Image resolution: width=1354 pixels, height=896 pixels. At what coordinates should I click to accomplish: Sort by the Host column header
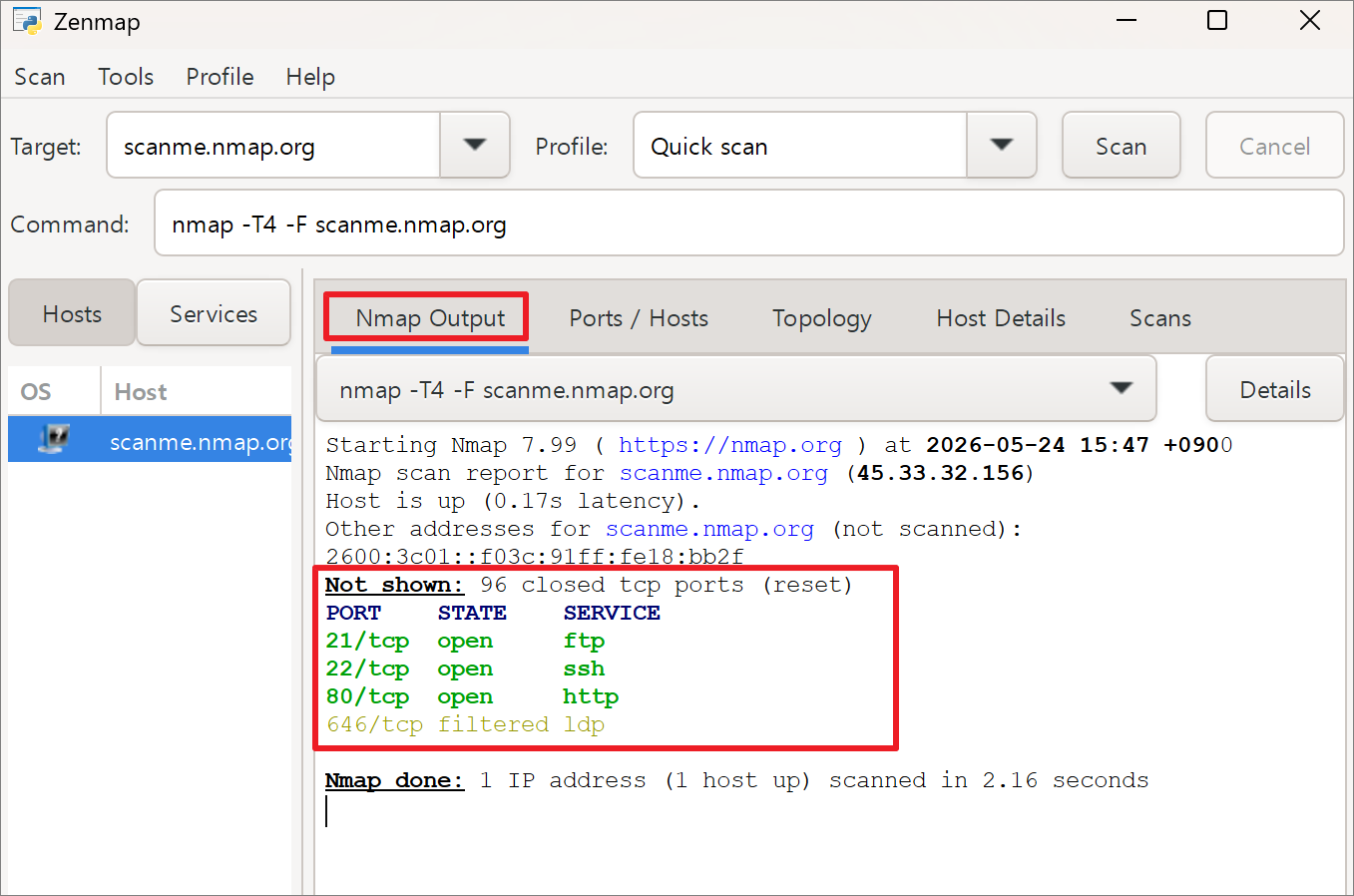(196, 391)
